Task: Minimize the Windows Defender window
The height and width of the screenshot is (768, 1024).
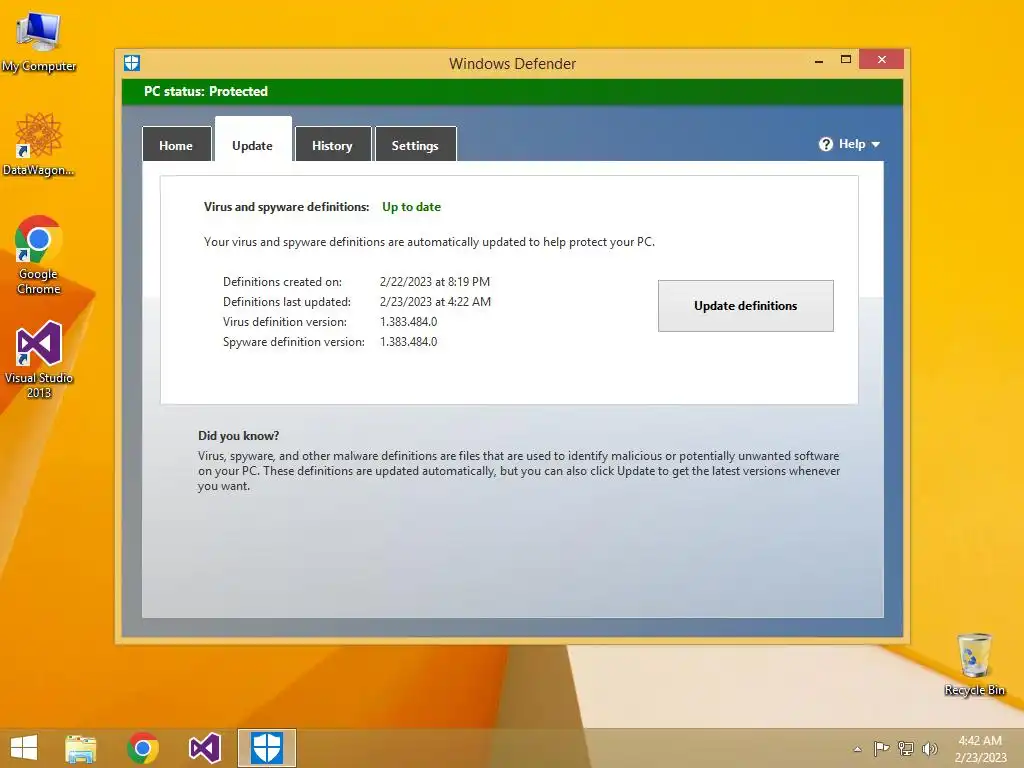Action: coord(819,60)
